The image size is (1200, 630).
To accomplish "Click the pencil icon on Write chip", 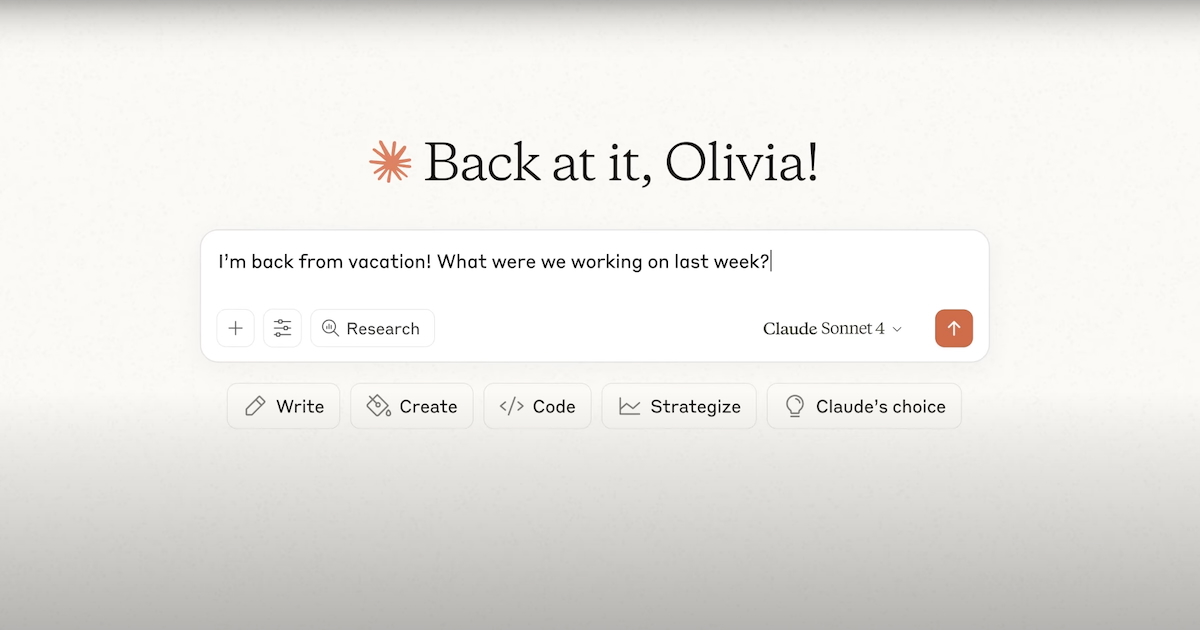I will [x=255, y=406].
